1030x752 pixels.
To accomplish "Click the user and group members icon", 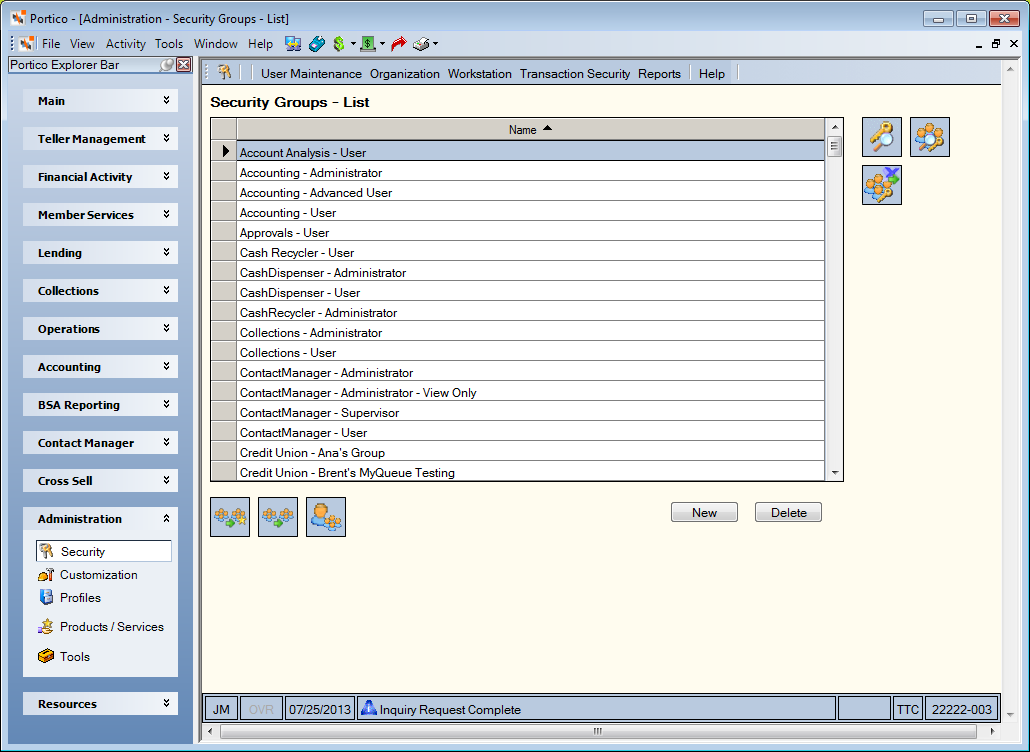I will pyautogui.click(x=326, y=517).
